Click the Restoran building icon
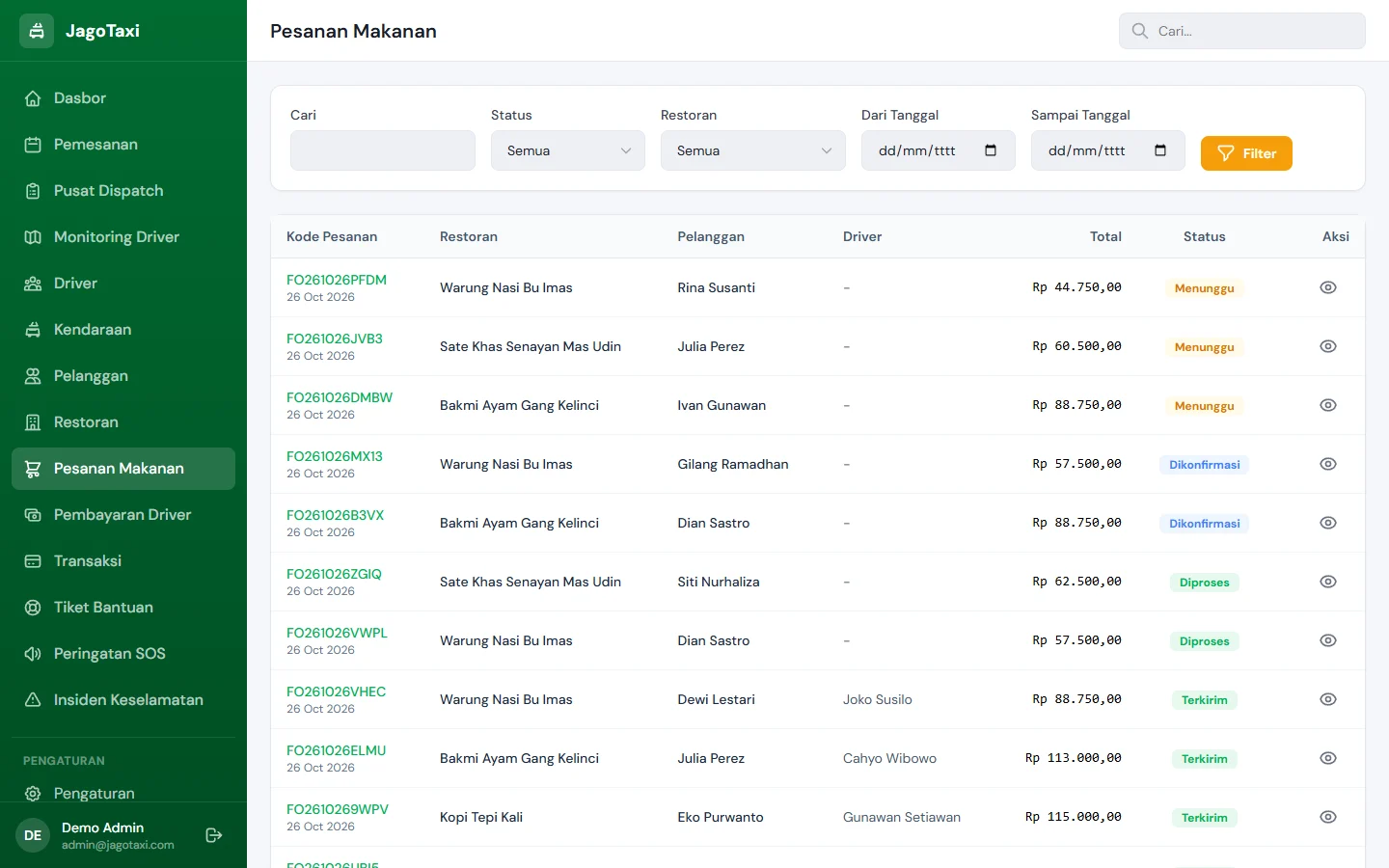1389x868 pixels. tap(33, 422)
